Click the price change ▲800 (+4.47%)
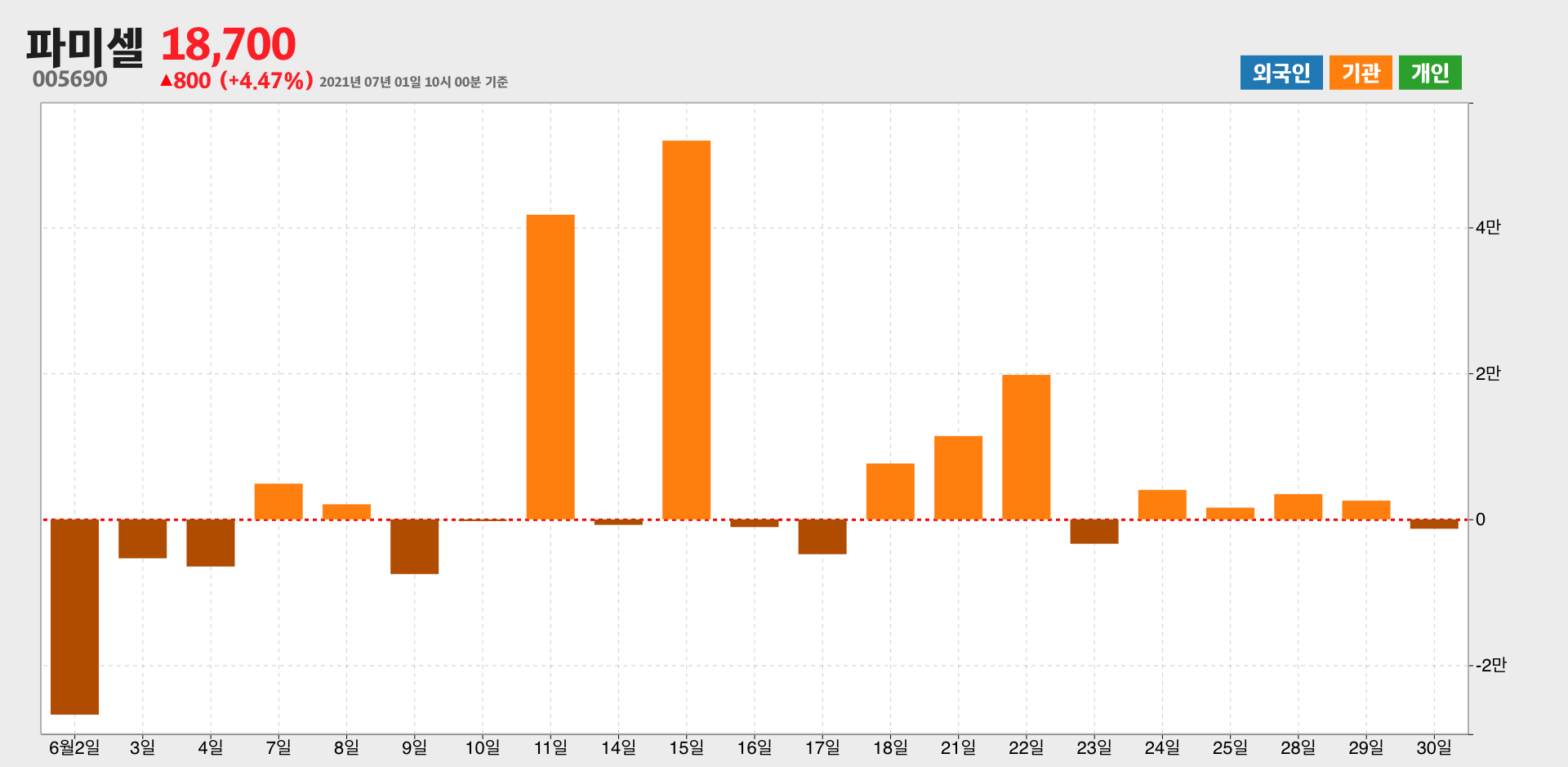This screenshot has height=767, width=1568. tap(237, 80)
